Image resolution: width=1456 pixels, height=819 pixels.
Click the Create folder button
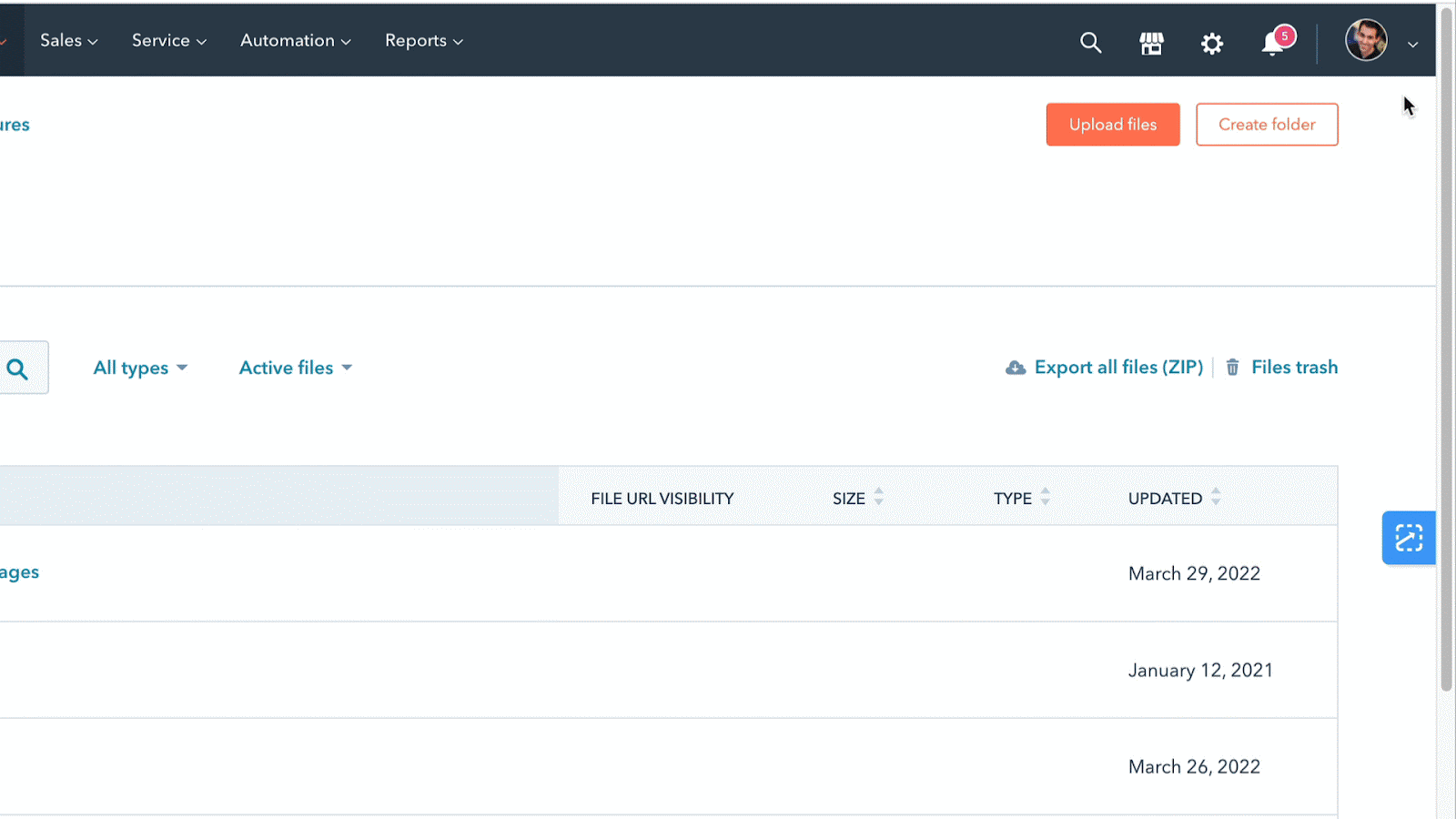click(1267, 124)
